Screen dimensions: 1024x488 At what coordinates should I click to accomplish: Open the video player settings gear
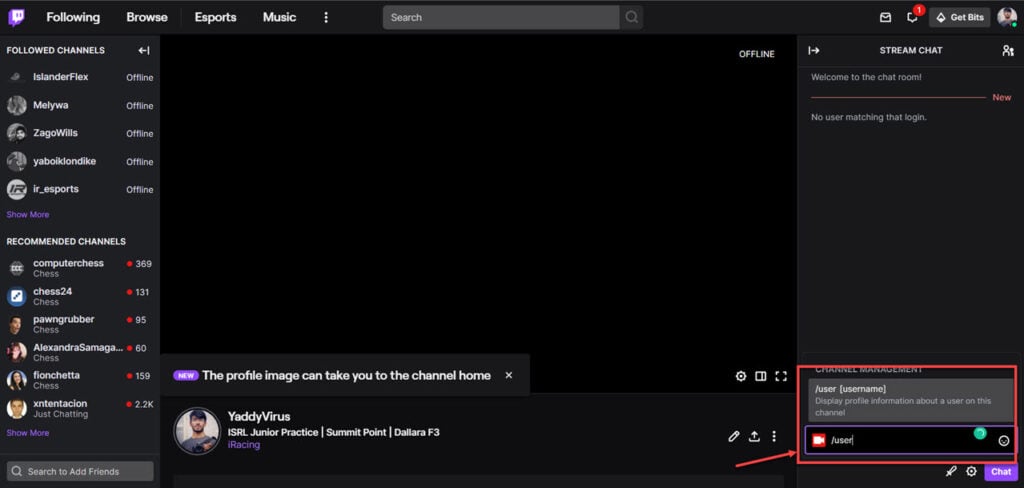741,376
